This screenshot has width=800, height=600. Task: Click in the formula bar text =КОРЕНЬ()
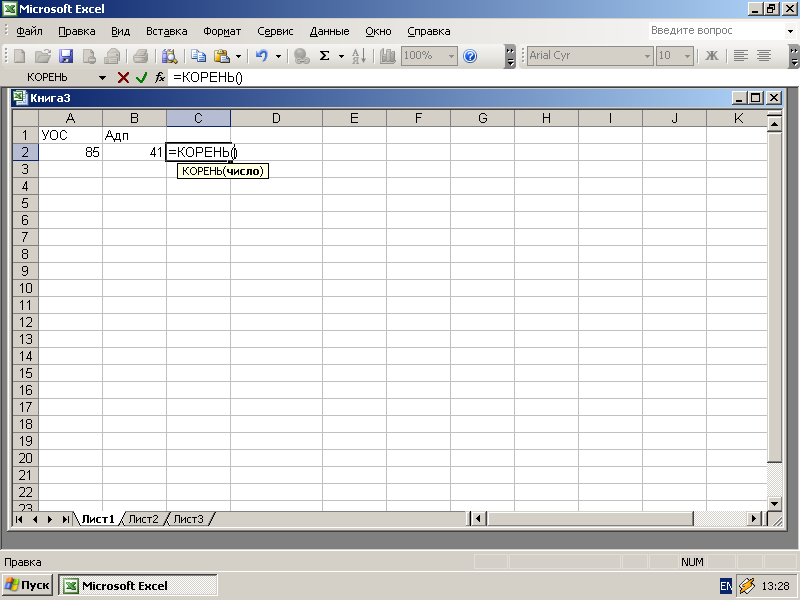(x=208, y=78)
